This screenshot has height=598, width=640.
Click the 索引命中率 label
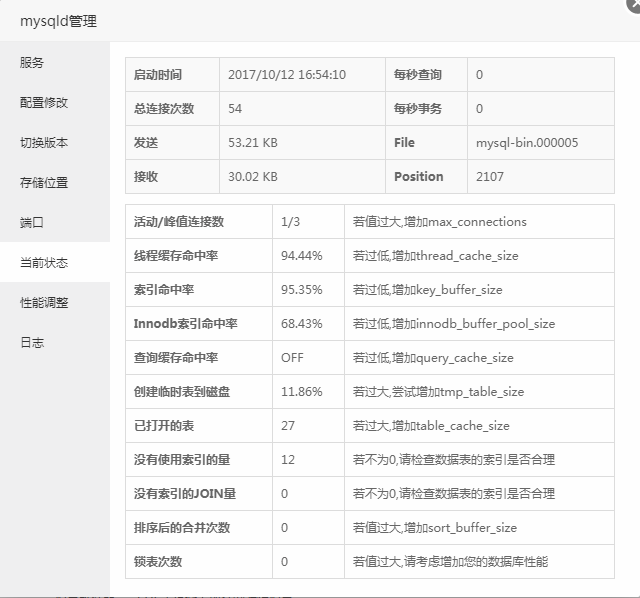[x=164, y=289]
